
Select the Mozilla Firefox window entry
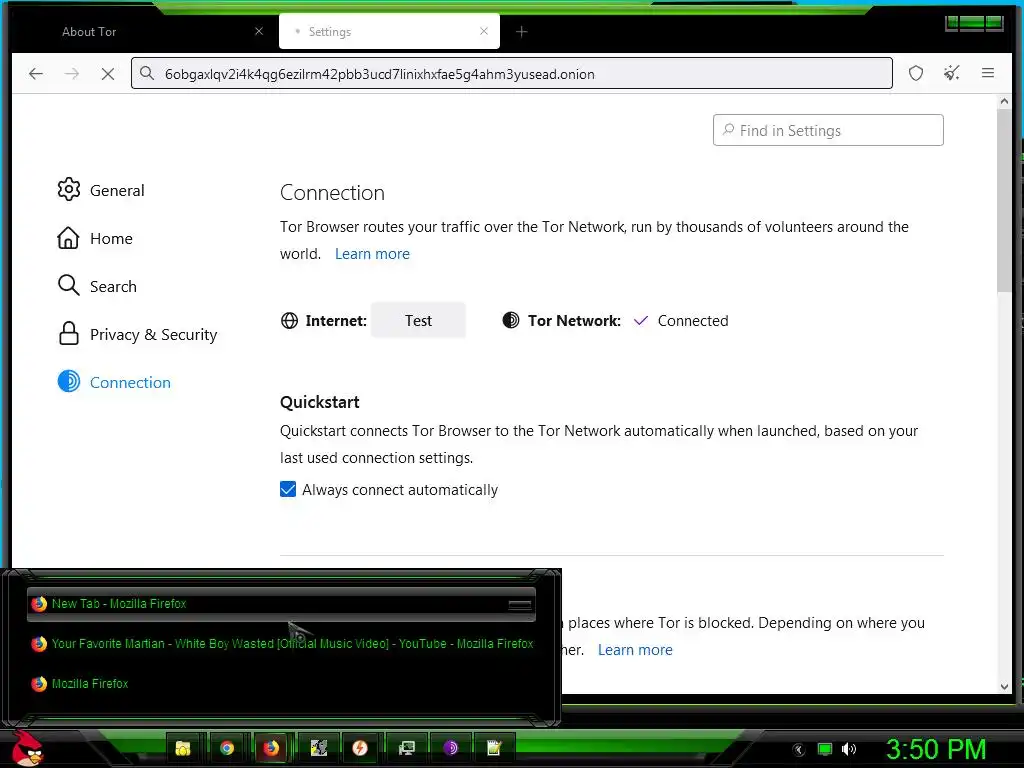(x=281, y=684)
